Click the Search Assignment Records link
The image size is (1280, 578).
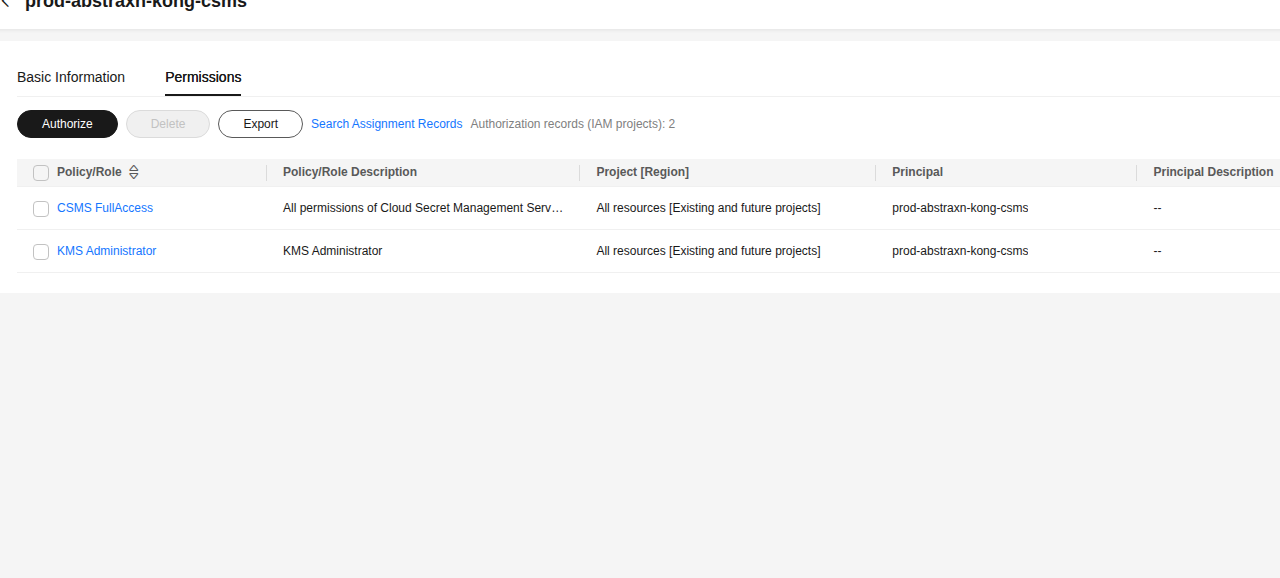[386, 124]
